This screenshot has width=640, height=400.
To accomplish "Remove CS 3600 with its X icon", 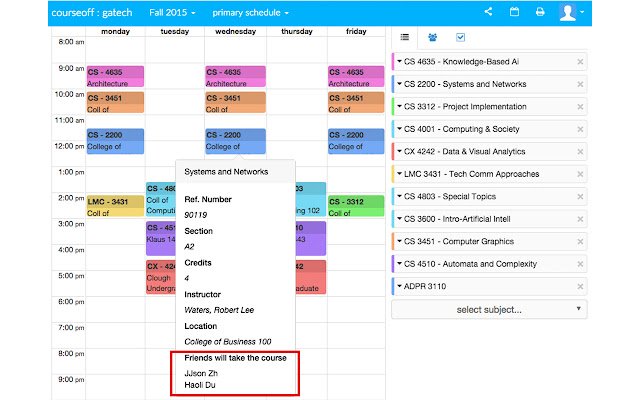I will pos(580,219).
